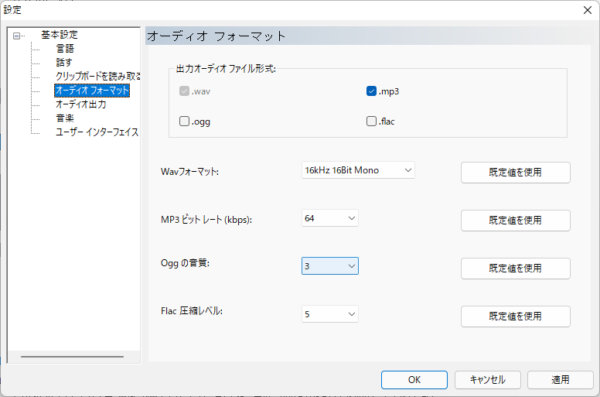This screenshot has width=600, height=397.
Task: Open the MP3 bitrate dropdown
Action: 330,218
